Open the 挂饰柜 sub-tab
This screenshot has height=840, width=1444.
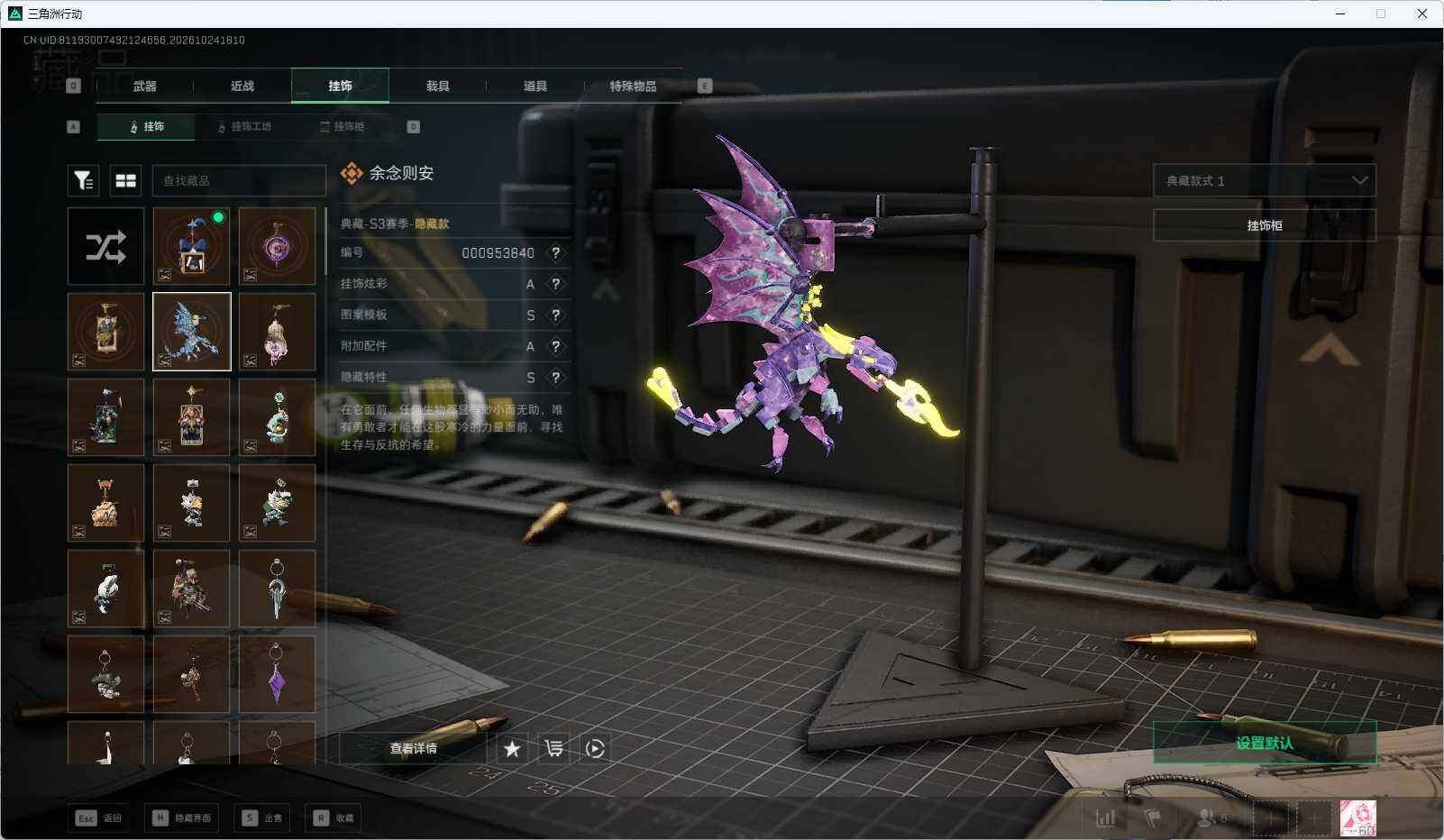pyautogui.click(x=343, y=126)
